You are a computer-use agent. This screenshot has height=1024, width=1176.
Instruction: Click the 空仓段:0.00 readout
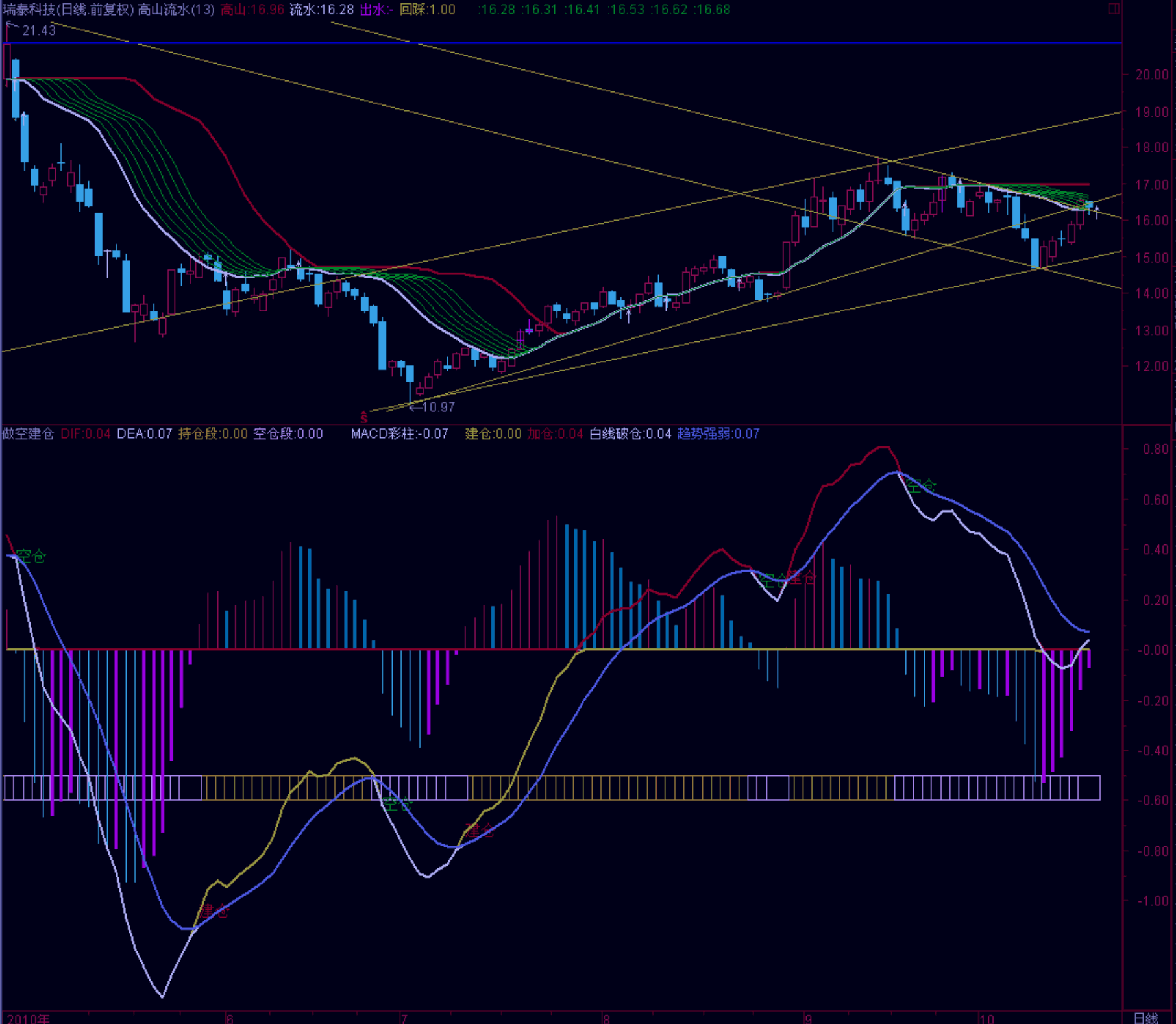[288, 433]
